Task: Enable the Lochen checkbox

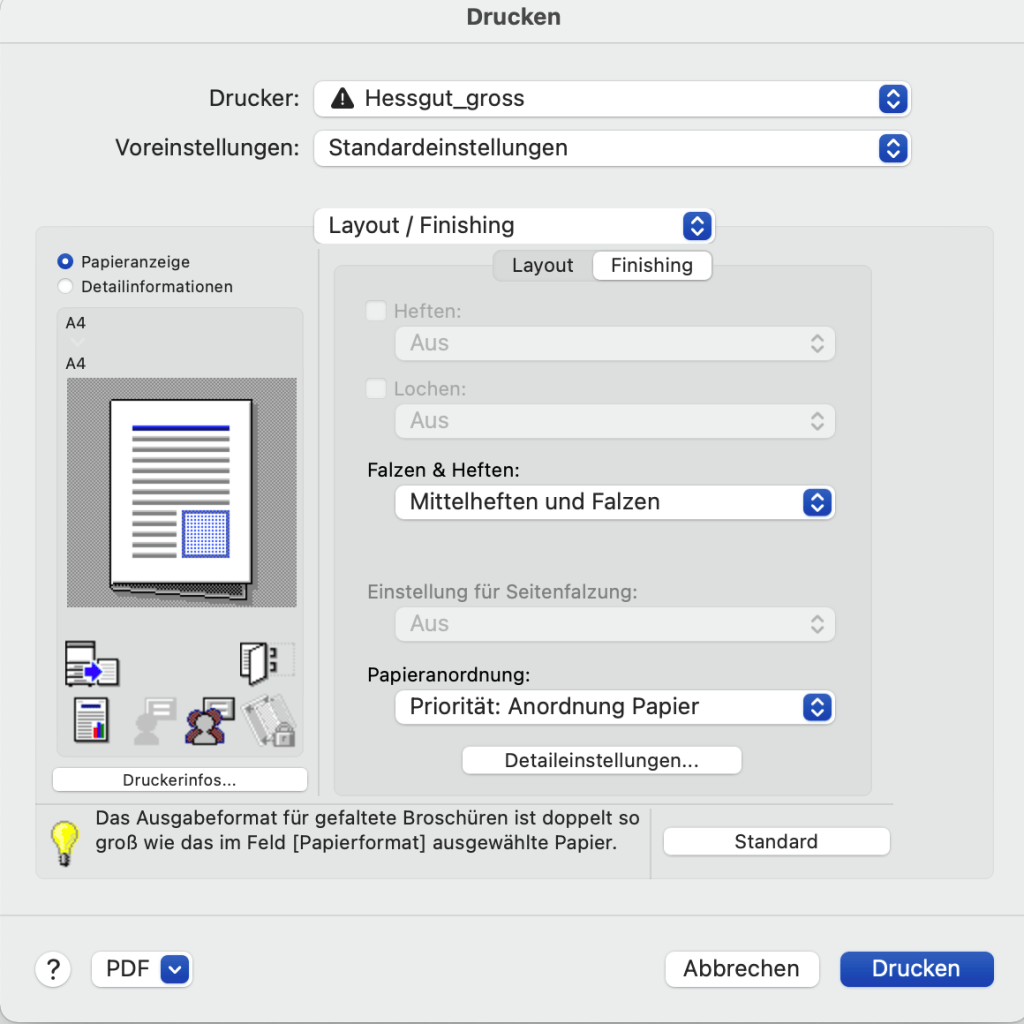Action: coord(377,389)
